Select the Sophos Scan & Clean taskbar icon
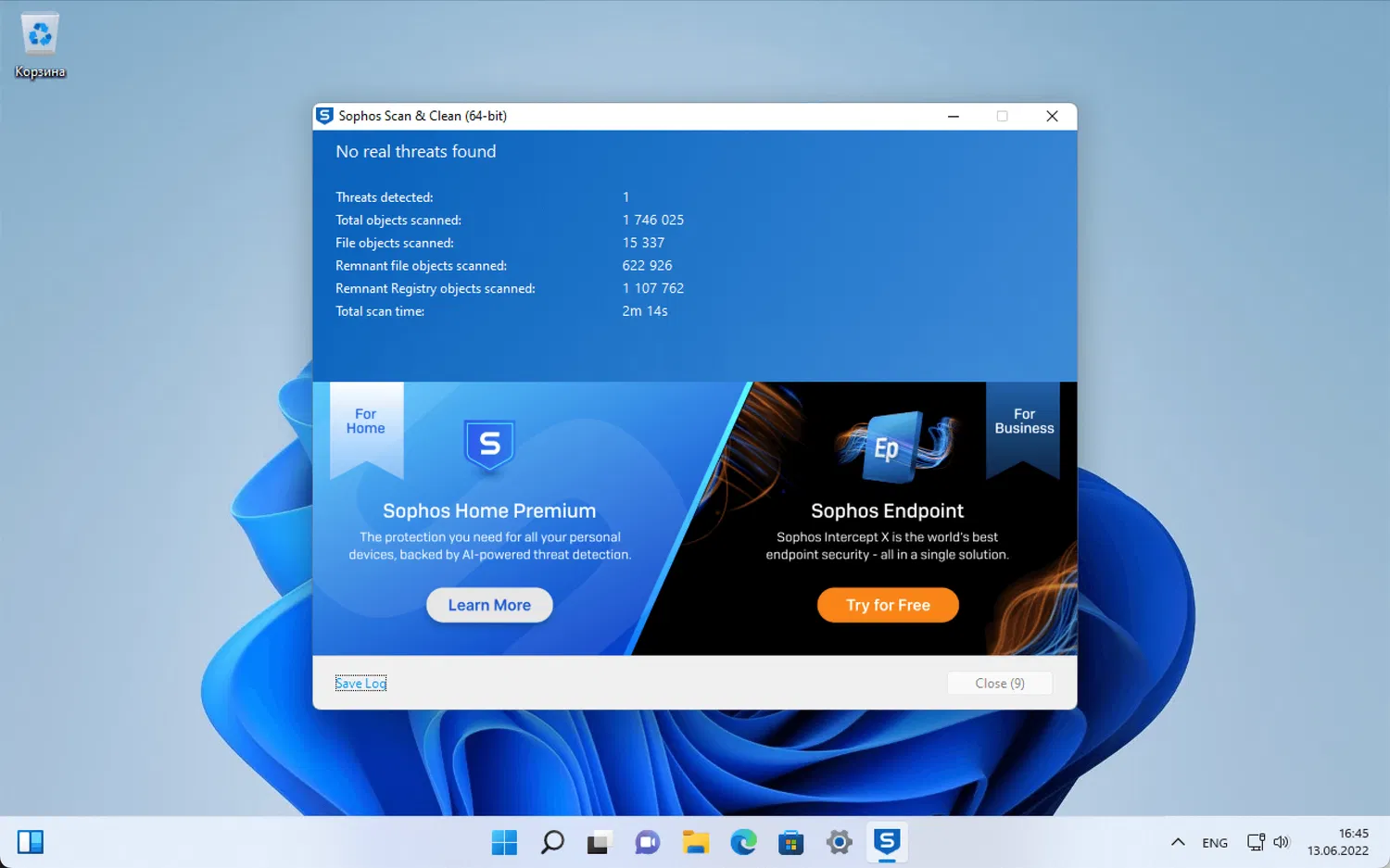The width and height of the screenshot is (1390, 868). (887, 842)
